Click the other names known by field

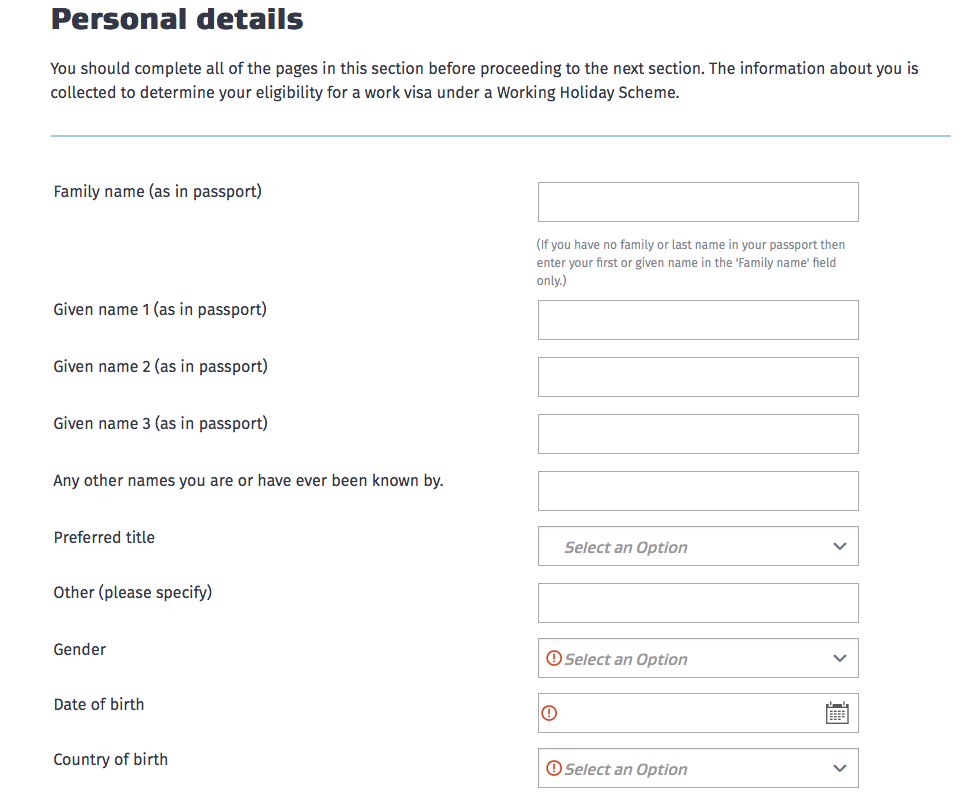coord(698,491)
